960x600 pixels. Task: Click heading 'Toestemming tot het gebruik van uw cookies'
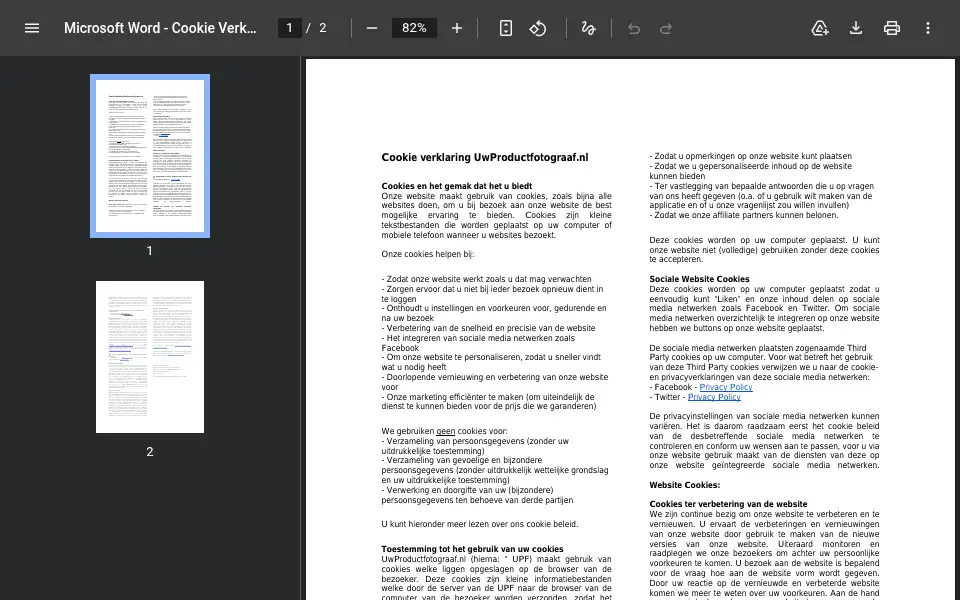pos(472,549)
